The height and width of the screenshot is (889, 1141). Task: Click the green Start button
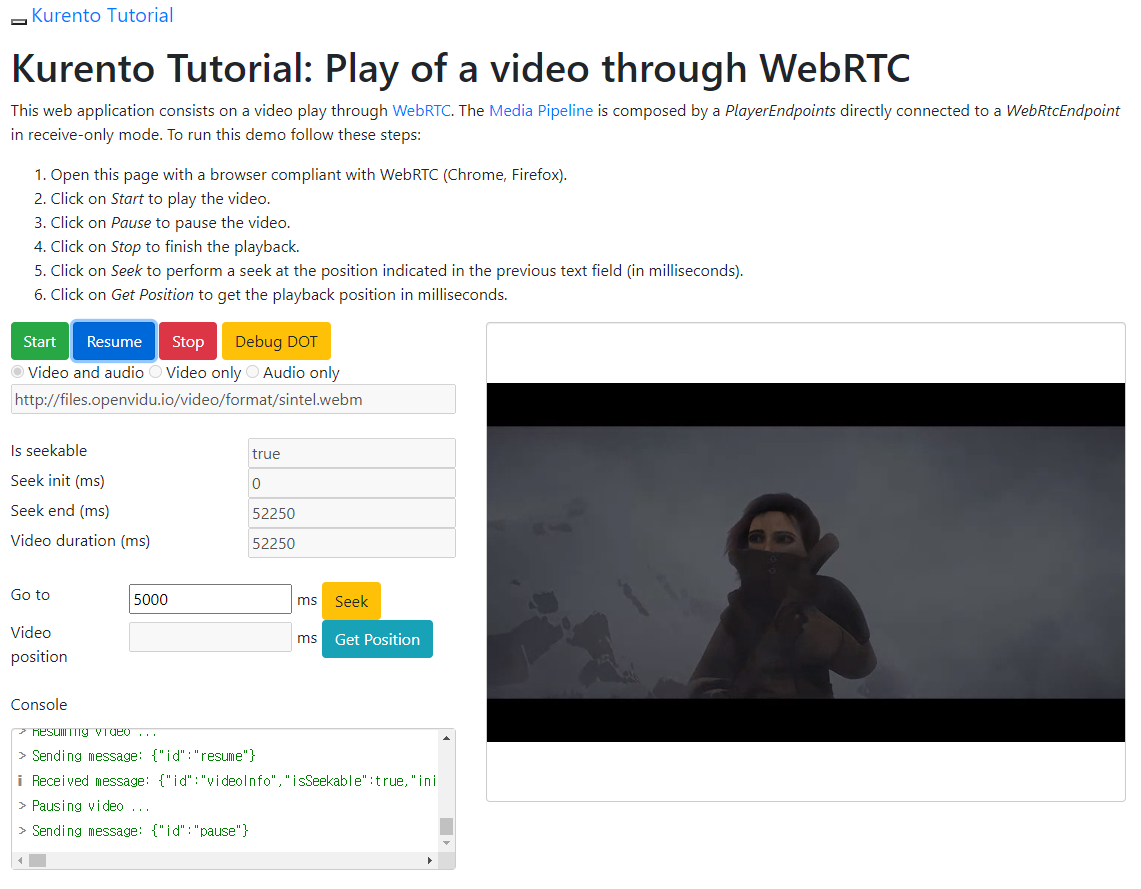coord(39,341)
